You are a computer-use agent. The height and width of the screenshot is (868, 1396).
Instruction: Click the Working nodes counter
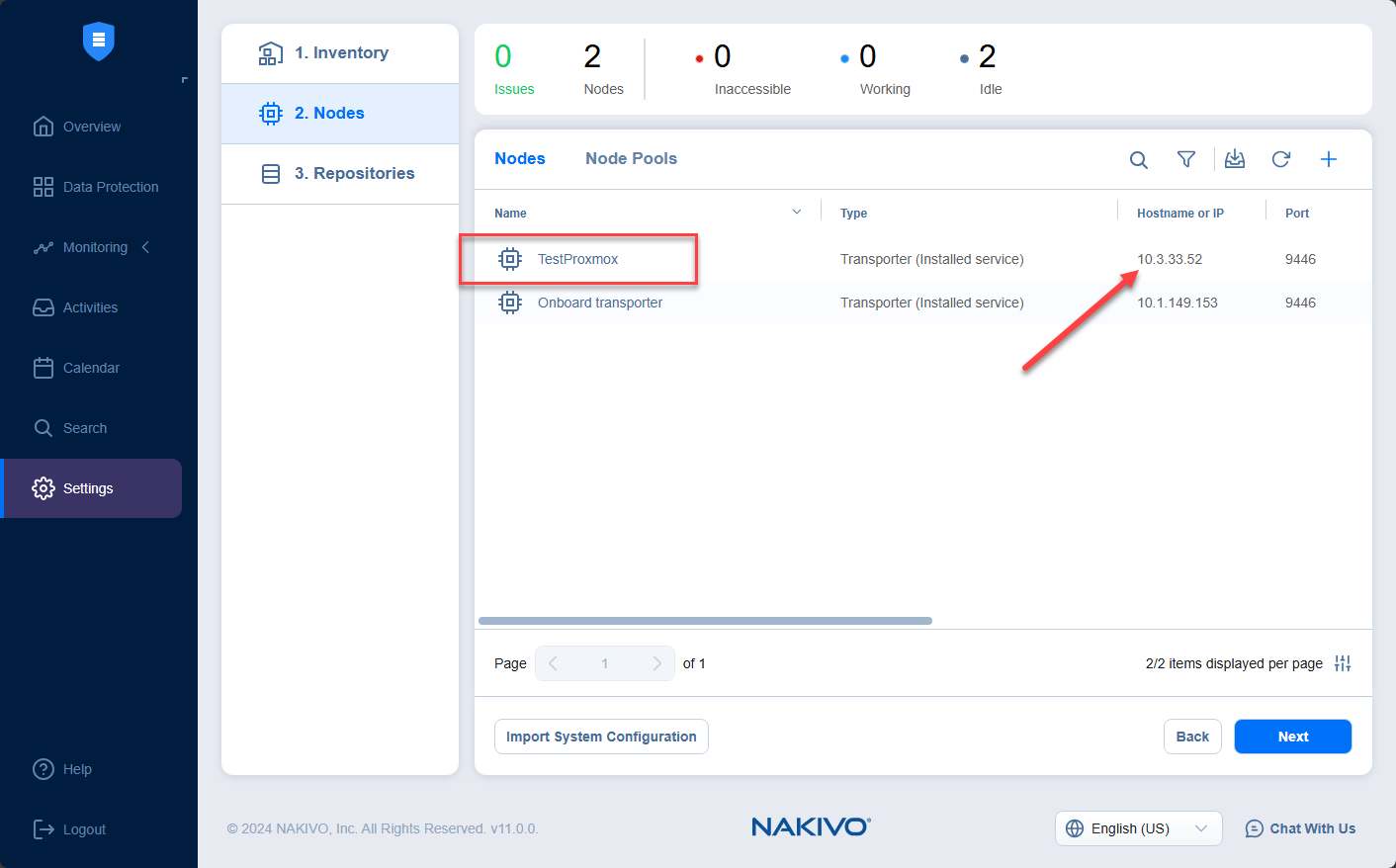875,68
